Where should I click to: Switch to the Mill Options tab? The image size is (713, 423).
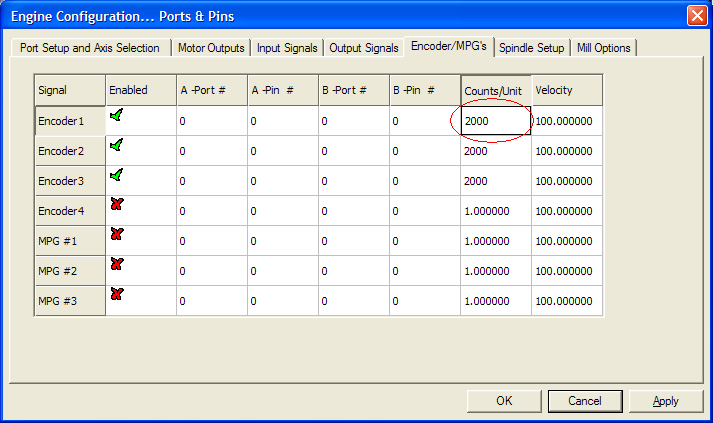(603, 48)
